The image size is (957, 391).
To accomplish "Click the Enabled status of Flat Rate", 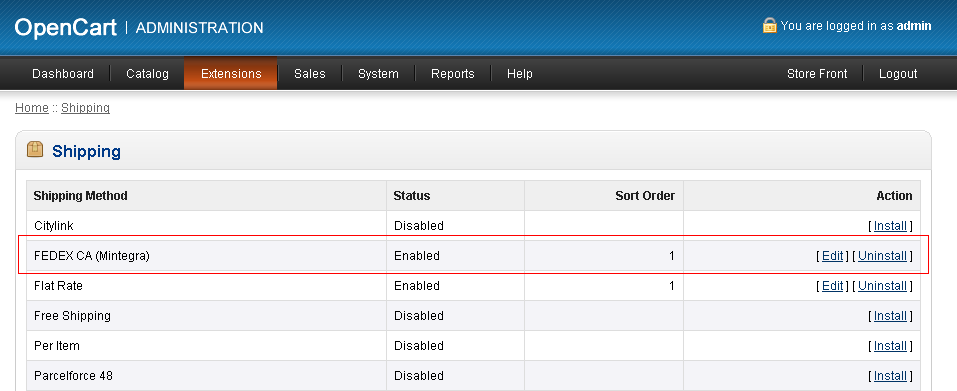I will click(x=417, y=285).
